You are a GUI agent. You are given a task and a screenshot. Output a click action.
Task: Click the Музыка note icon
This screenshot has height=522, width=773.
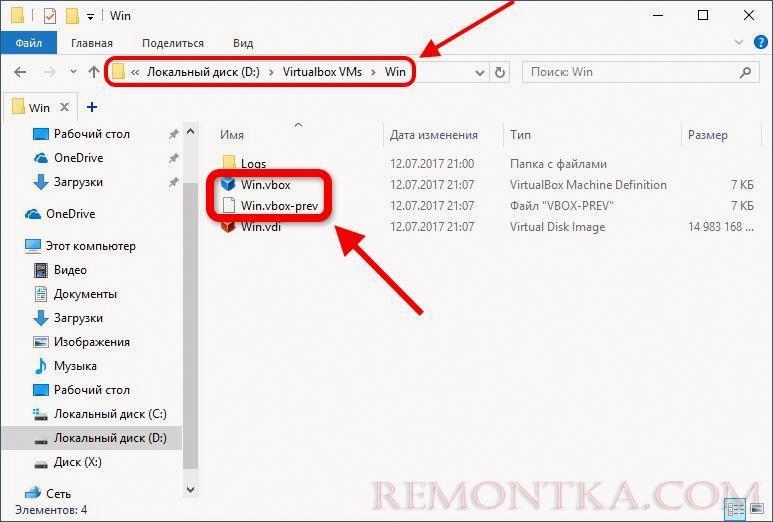coord(40,366)
